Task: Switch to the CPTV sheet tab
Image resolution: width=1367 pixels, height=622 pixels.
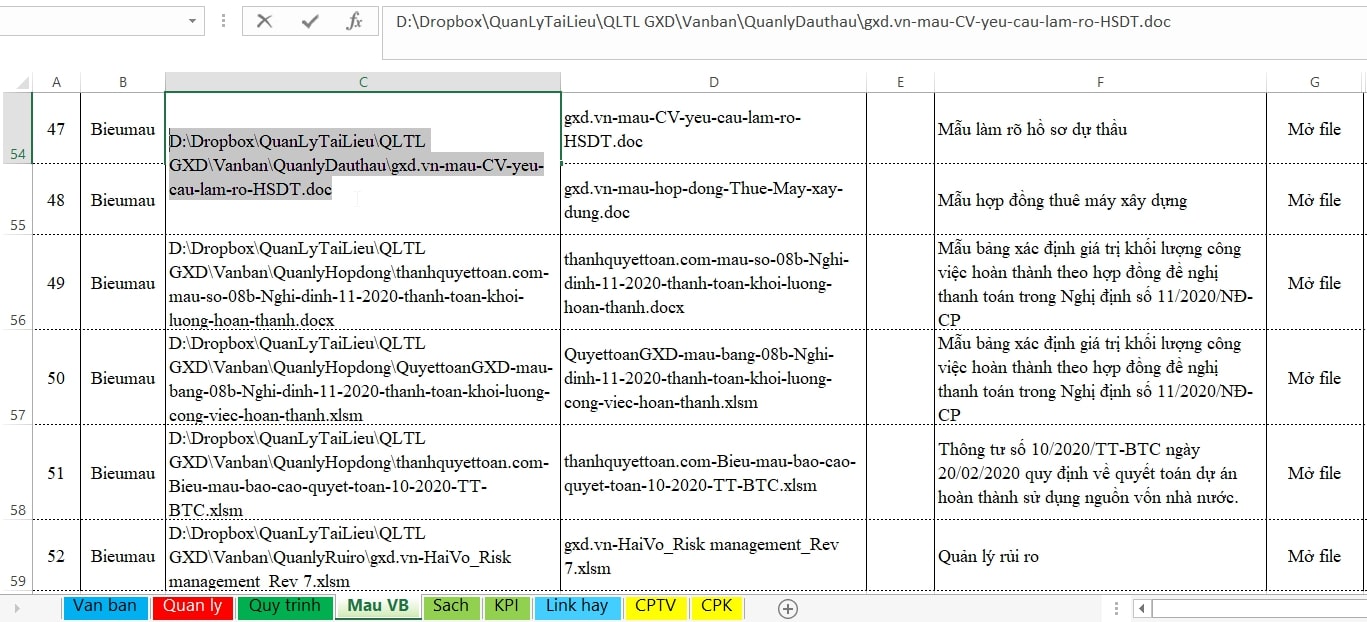Action: click(655, 606)
